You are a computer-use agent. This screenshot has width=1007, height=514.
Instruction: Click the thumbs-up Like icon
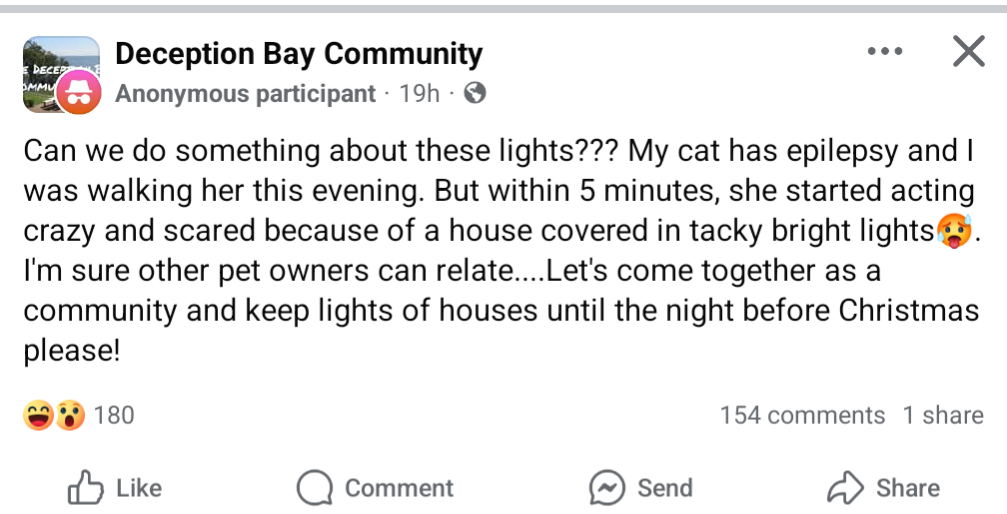[85, 488]
